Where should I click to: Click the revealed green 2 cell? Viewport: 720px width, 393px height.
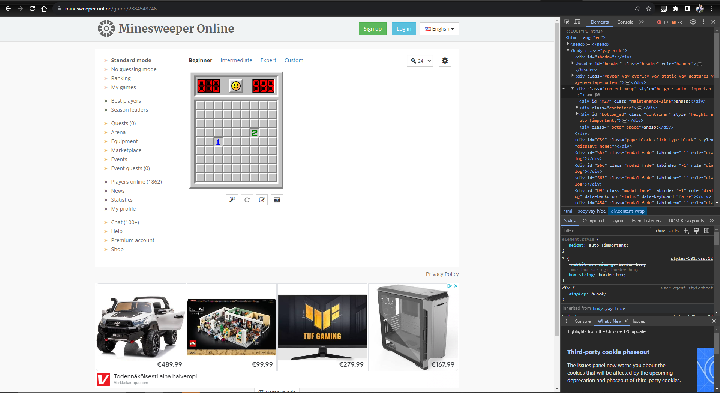(254, 133)
